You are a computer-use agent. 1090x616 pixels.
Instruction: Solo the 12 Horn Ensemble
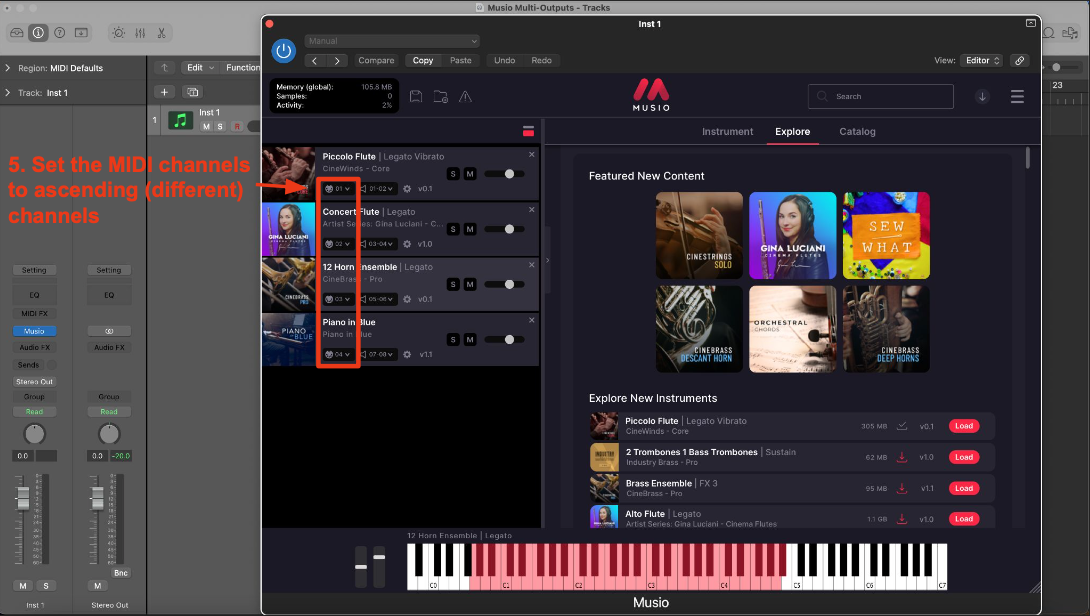(x=453, y=284)
